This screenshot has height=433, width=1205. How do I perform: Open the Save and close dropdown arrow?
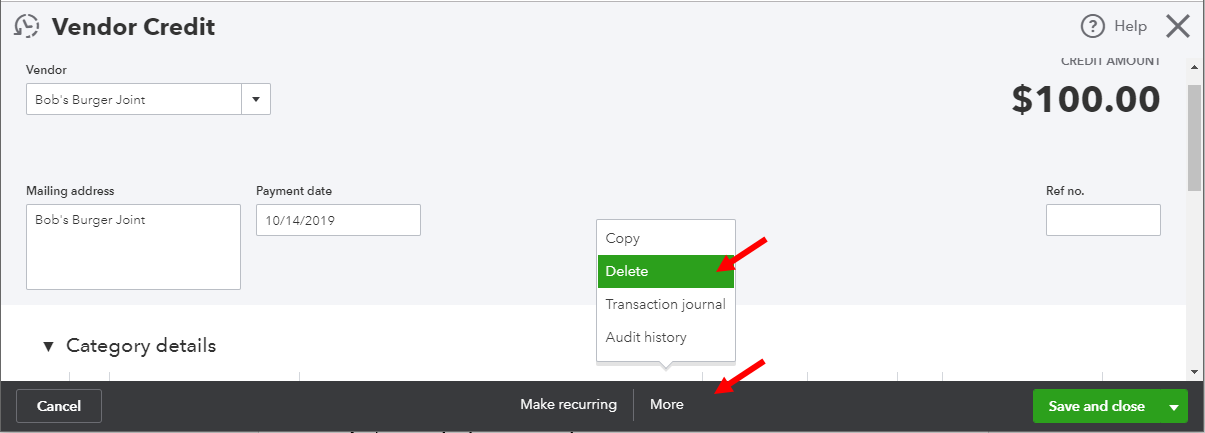[x=1174, y=406]
